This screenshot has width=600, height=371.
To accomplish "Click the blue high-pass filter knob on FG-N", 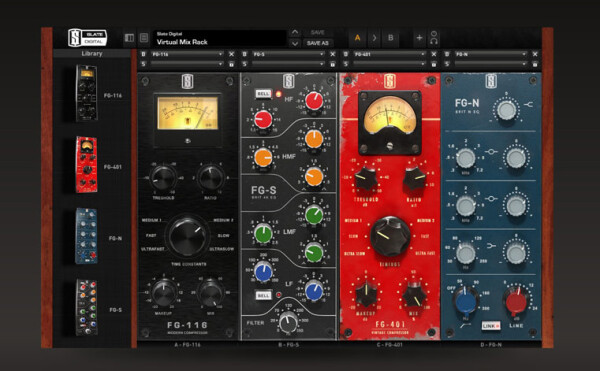I will [x=466, y=301].
